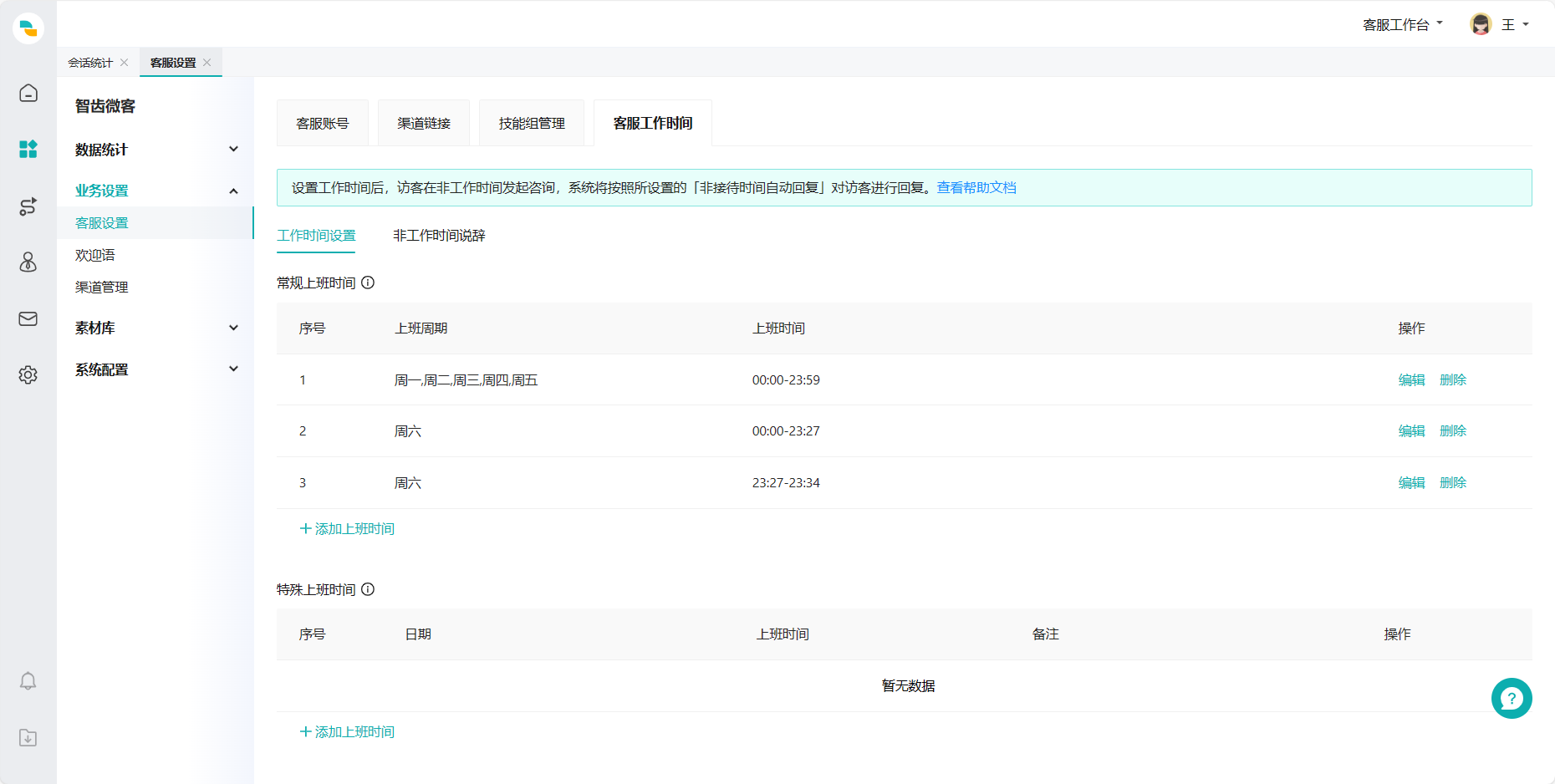This screenshot has width=1555, height=784.
Task: Click the 智齿微客 sidebar title
Action: coord(105,106)
